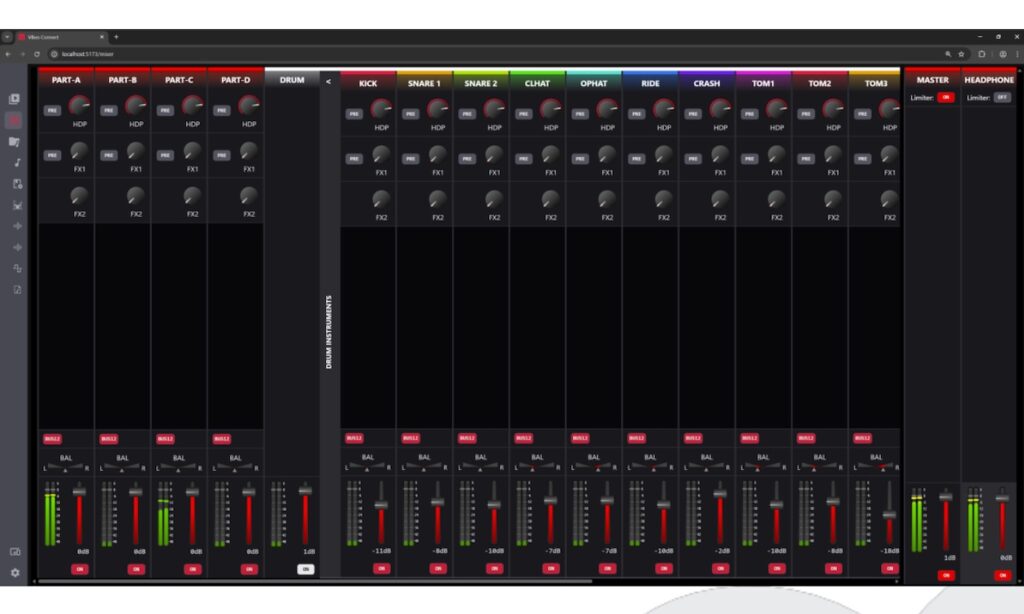
Task: Enable the HEADPHONE limiter OFF switch
Action: click(x=1002, y=97)
